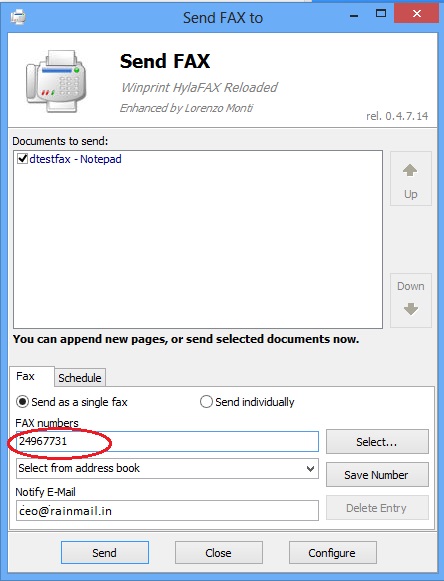The image size is (444, 581).
Task: Focus the FAX numbers input field
Action: point(167,441)
